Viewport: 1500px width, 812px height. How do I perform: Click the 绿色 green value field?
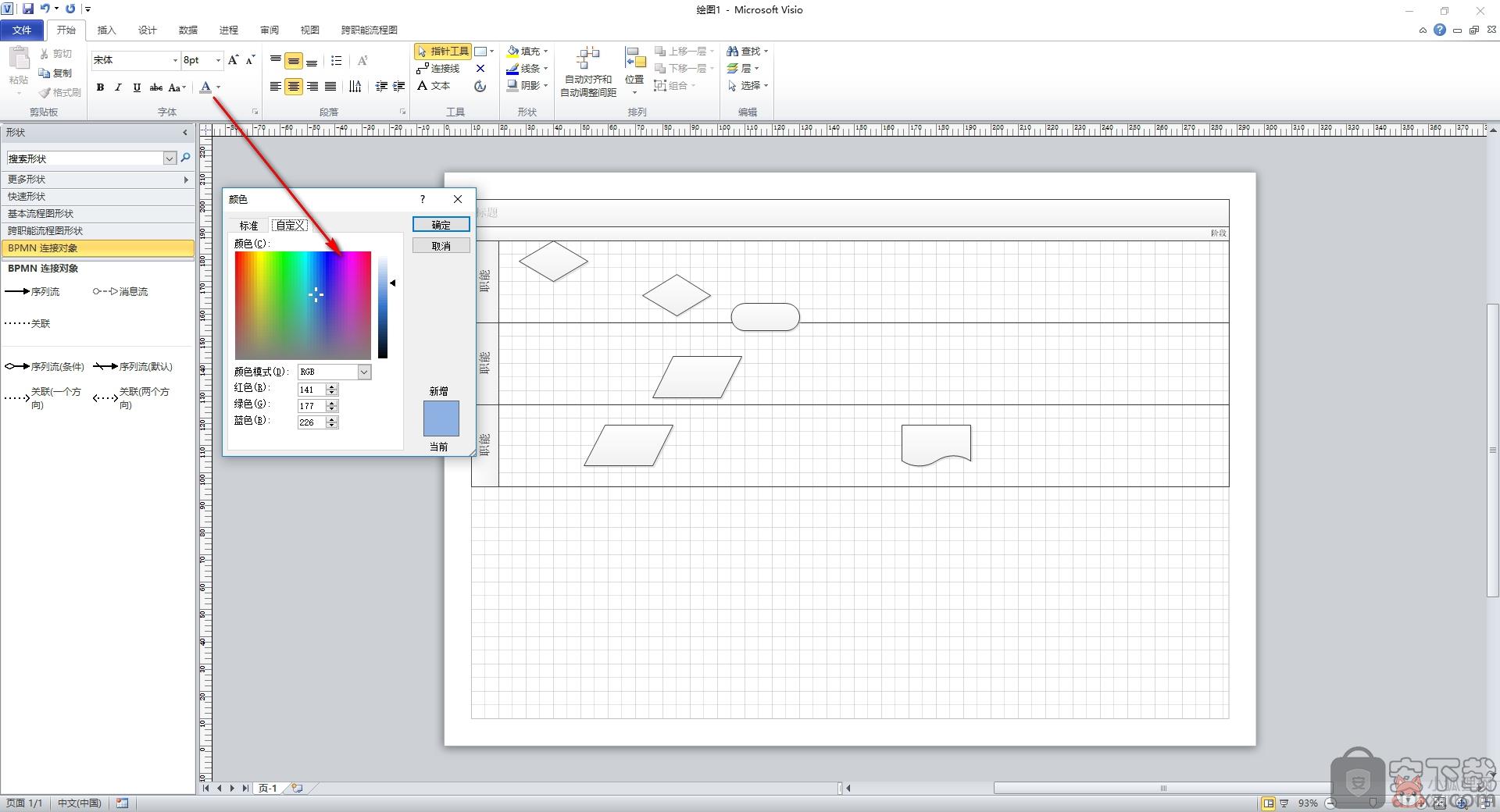pos(312,405)
